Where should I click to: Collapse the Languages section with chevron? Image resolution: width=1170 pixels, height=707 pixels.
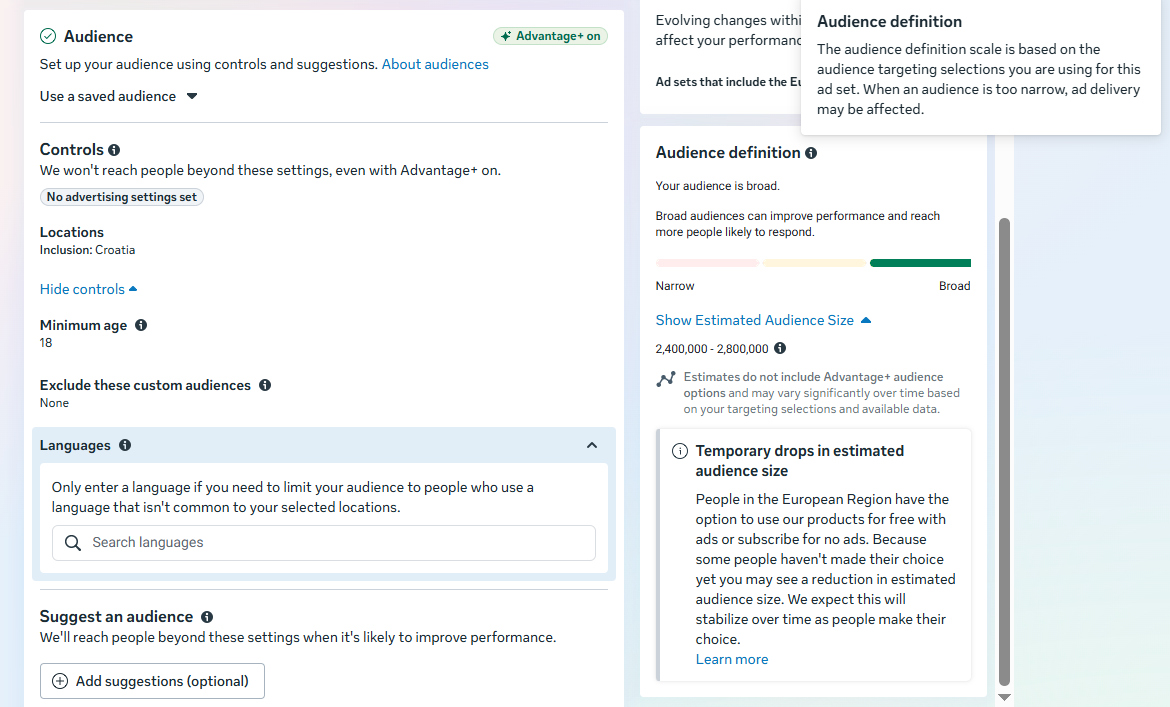592,445
